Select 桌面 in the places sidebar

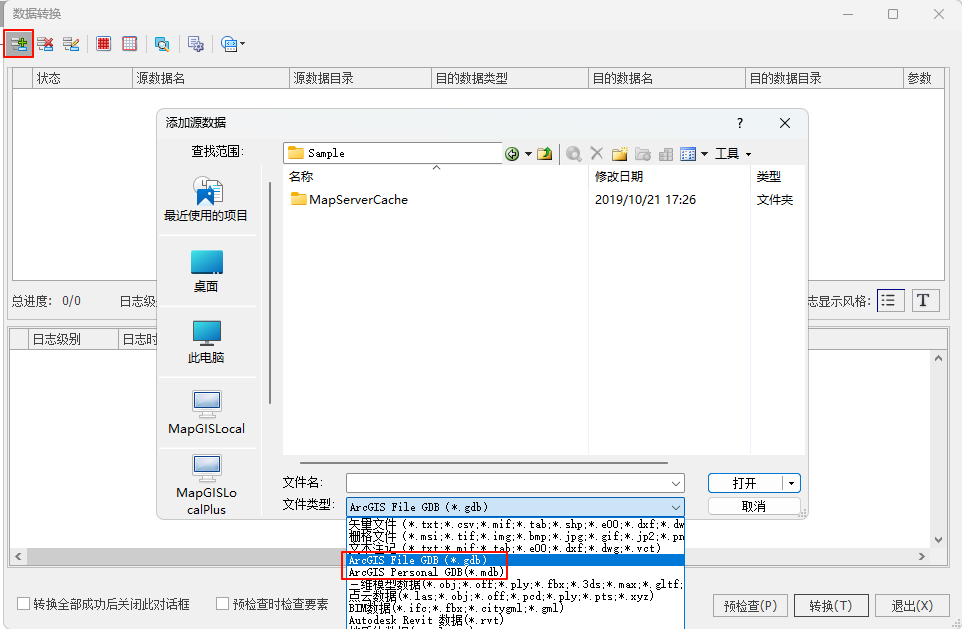206,271
